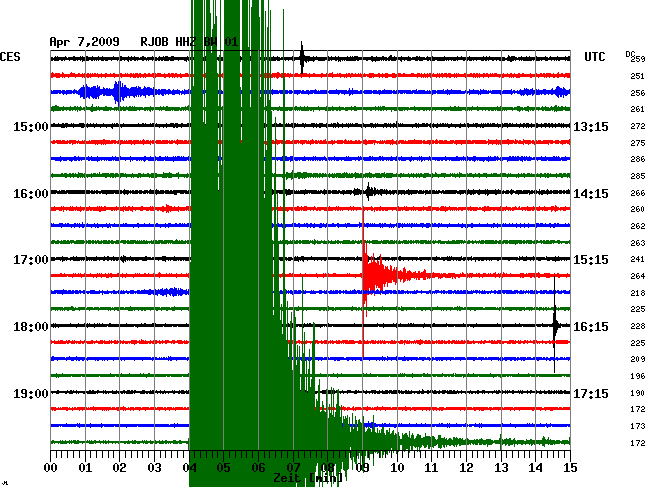
Task: Click DC offset value '259'
Action: 638,59
